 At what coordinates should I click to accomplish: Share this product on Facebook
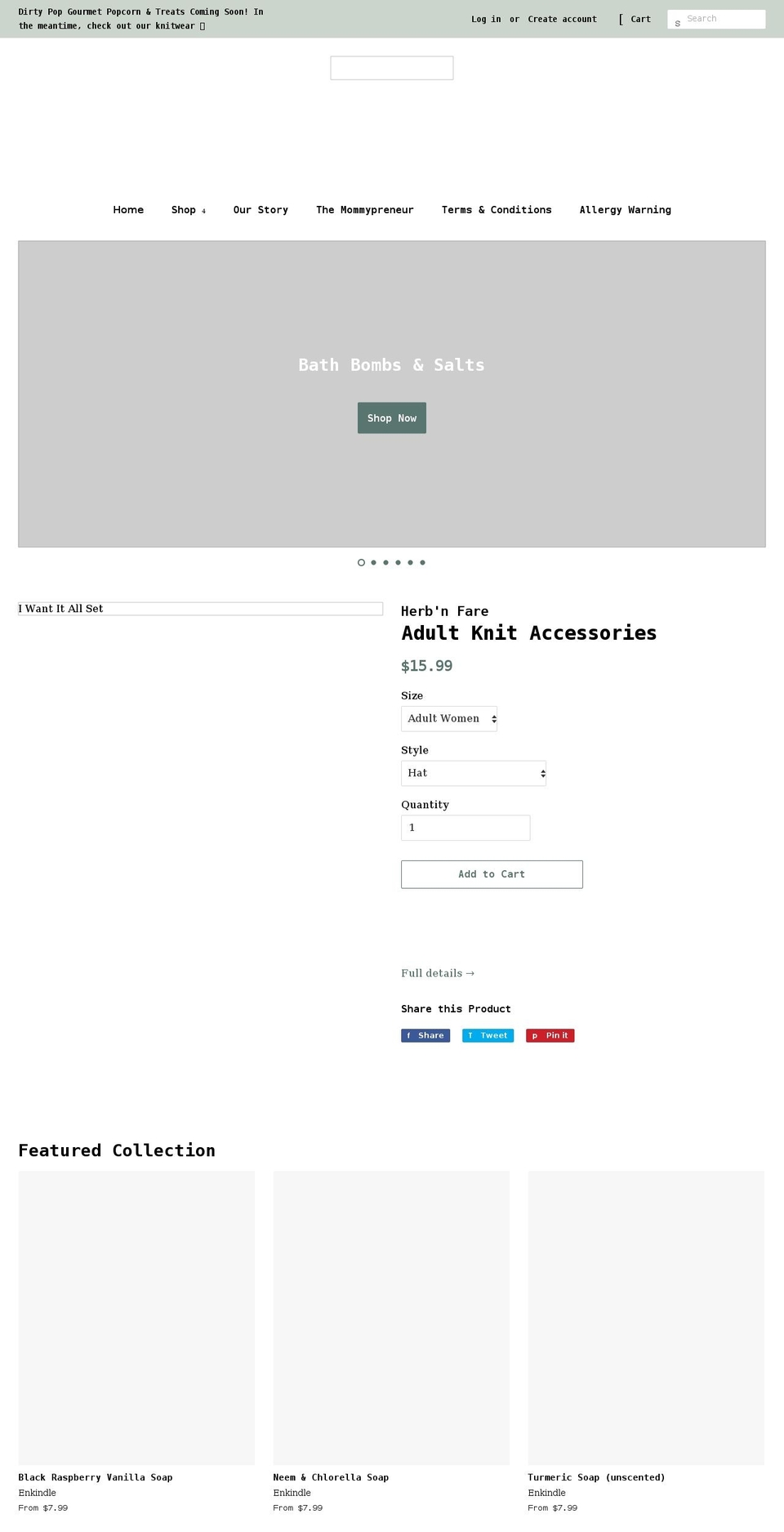(425, 1035)
